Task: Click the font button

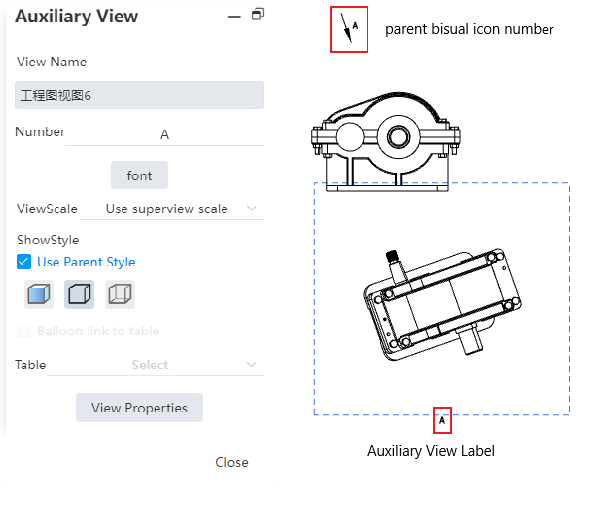Action: [x=139, y=175]
